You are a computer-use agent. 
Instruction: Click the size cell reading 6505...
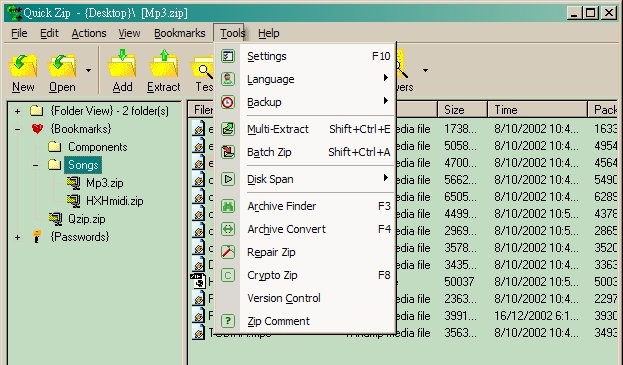(460, 197)
